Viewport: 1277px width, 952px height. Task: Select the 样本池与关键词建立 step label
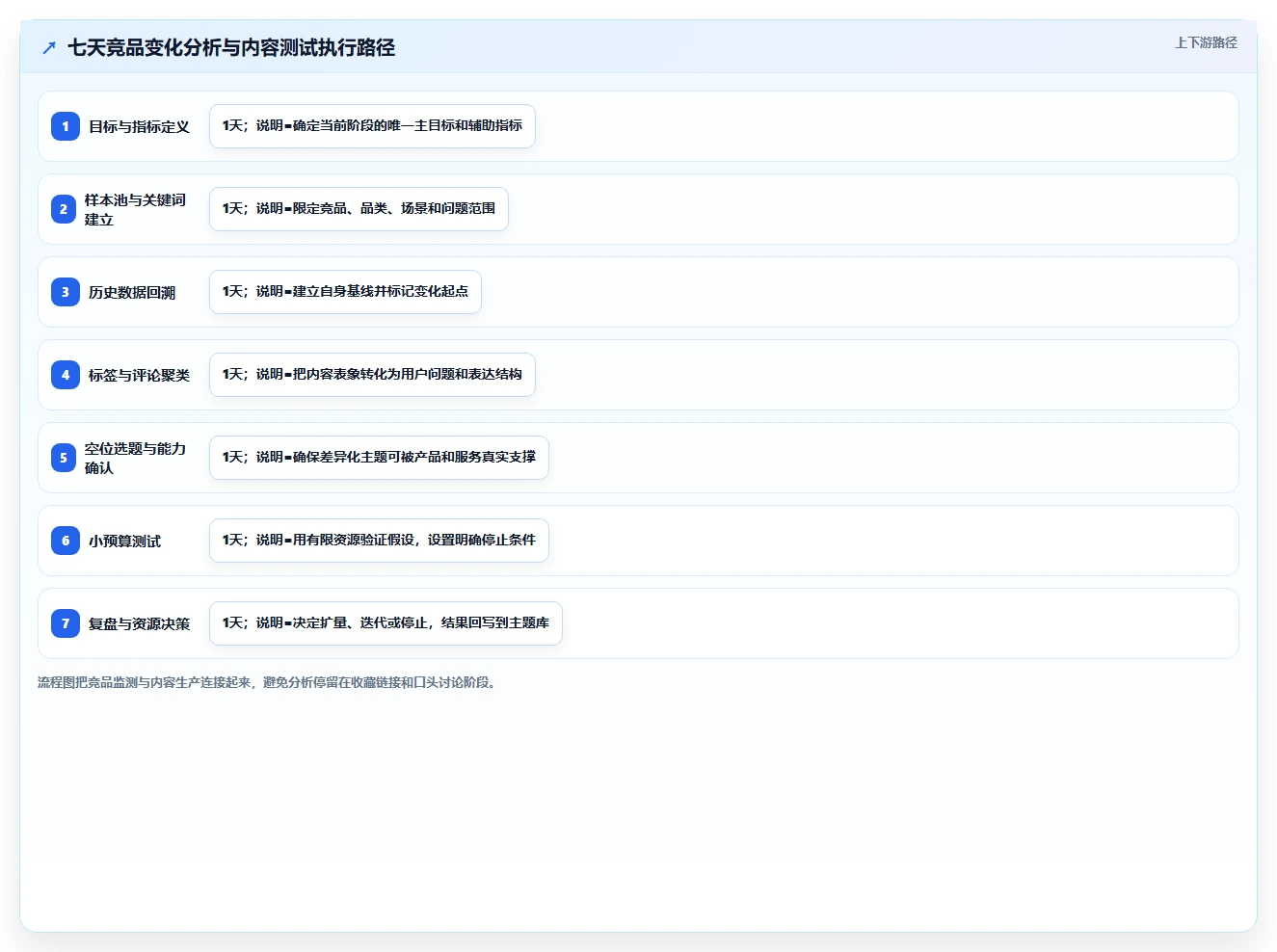[x=135, y=209]
